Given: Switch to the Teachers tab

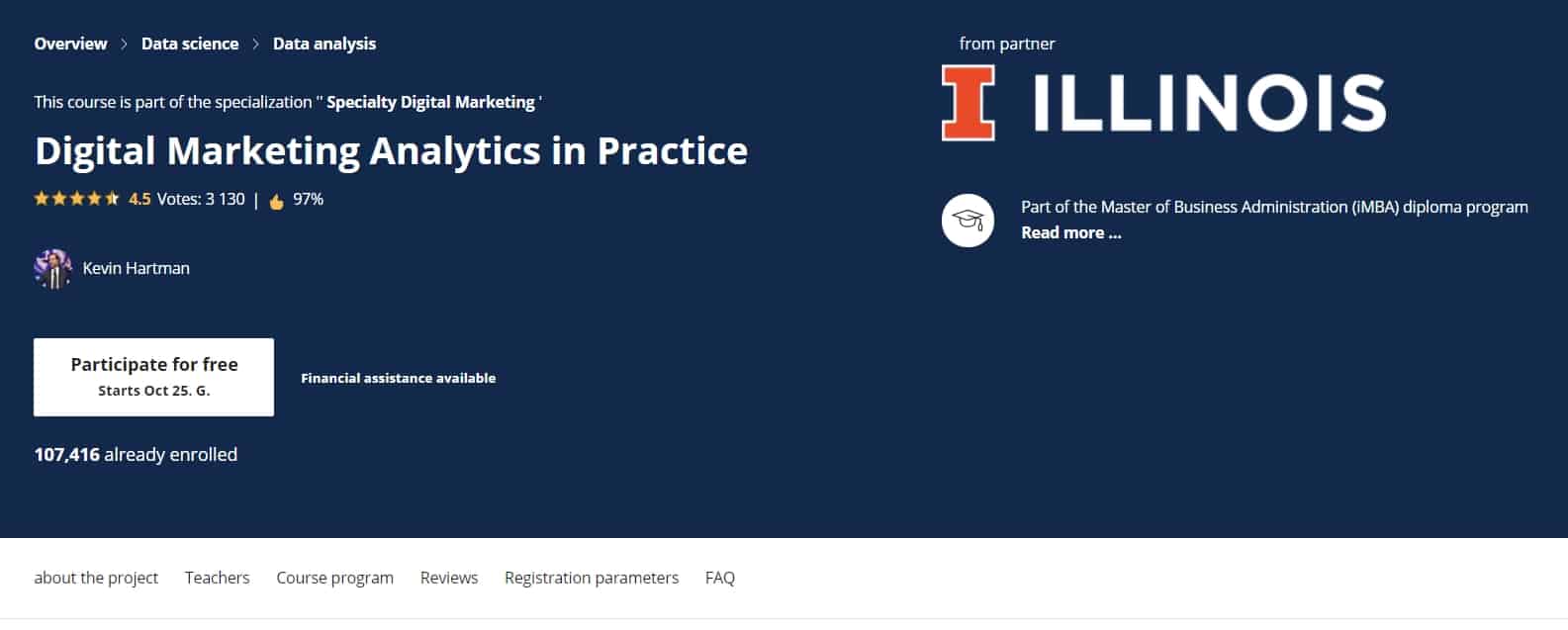Looking at the screenshot, I should point(218,578).
